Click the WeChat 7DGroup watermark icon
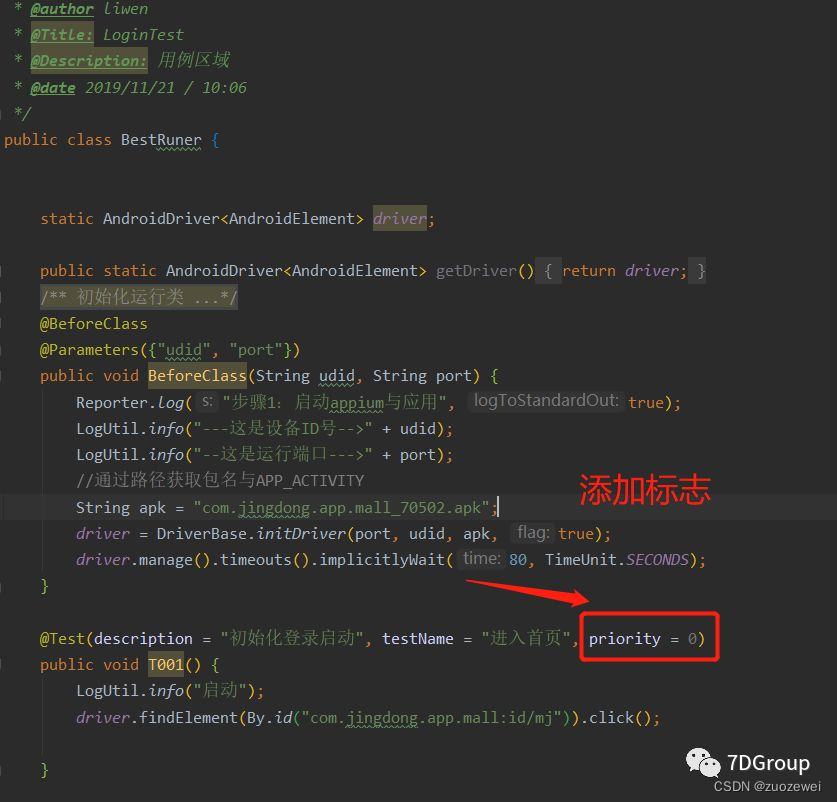Viewport: 837px width, 802px height. 702,762
